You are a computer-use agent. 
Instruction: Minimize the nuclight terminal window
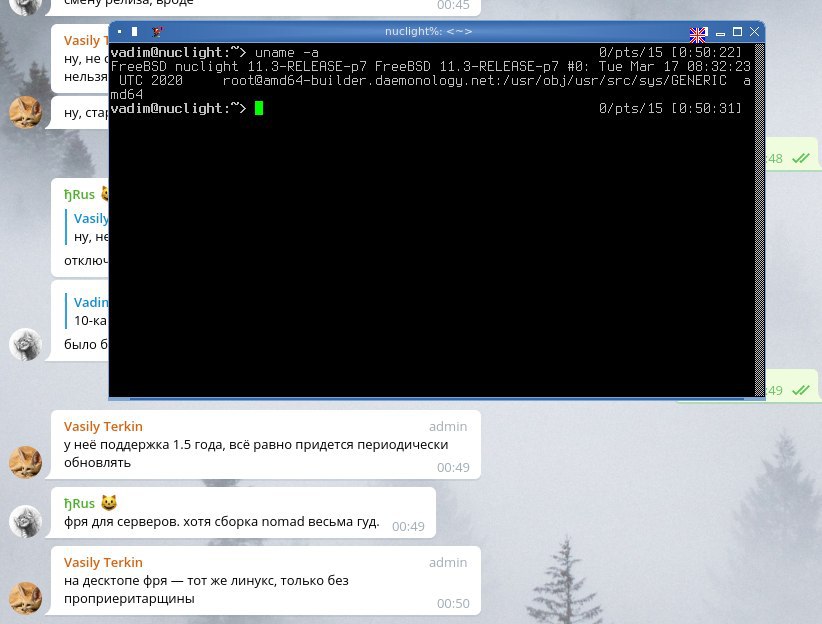coord(721,33)
